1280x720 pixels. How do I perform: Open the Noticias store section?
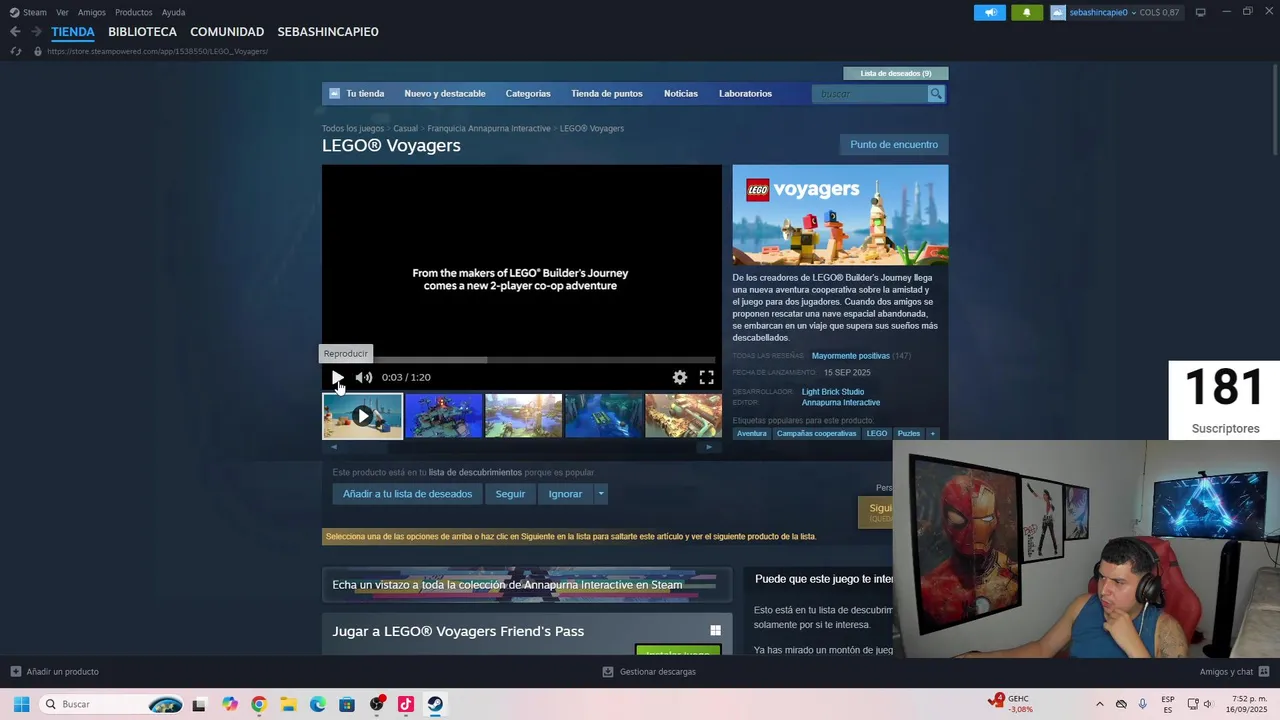click(681, 93)
